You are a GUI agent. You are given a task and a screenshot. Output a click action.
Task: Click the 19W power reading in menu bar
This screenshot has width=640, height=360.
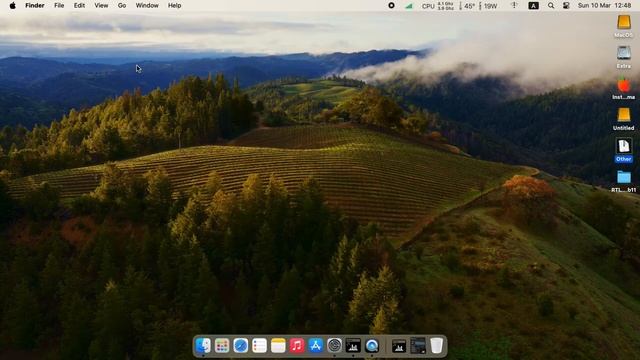488,6
